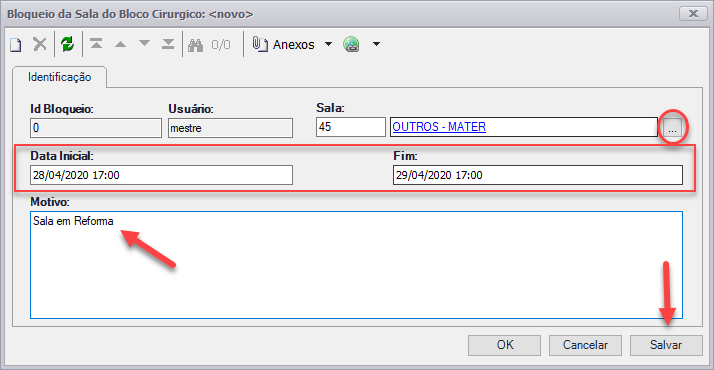This screenshot has height=370, width=714.
Task: Click the Data Inicial field
Action: coord(161,175)
